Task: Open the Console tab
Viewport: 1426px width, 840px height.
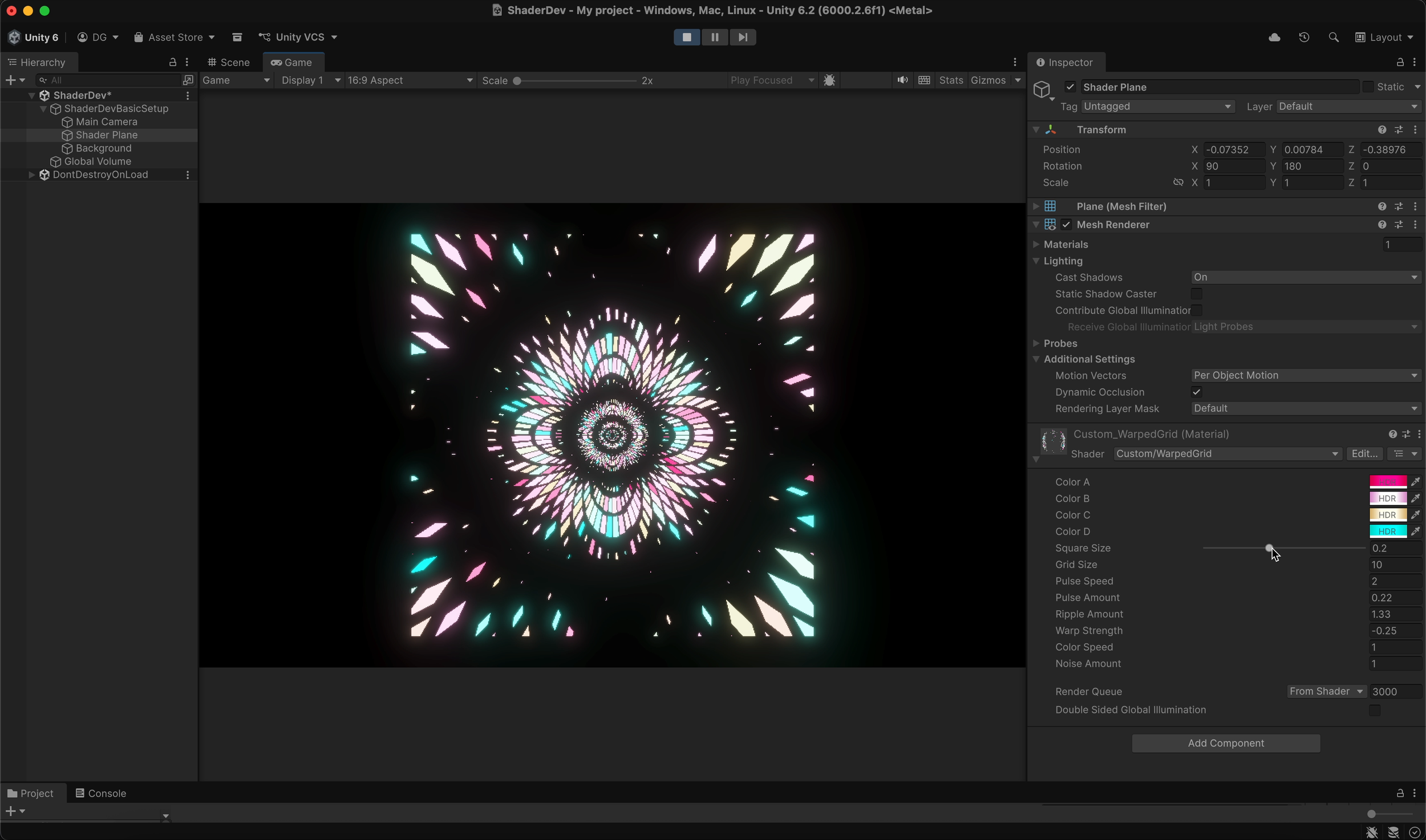Action: (100, 793)
